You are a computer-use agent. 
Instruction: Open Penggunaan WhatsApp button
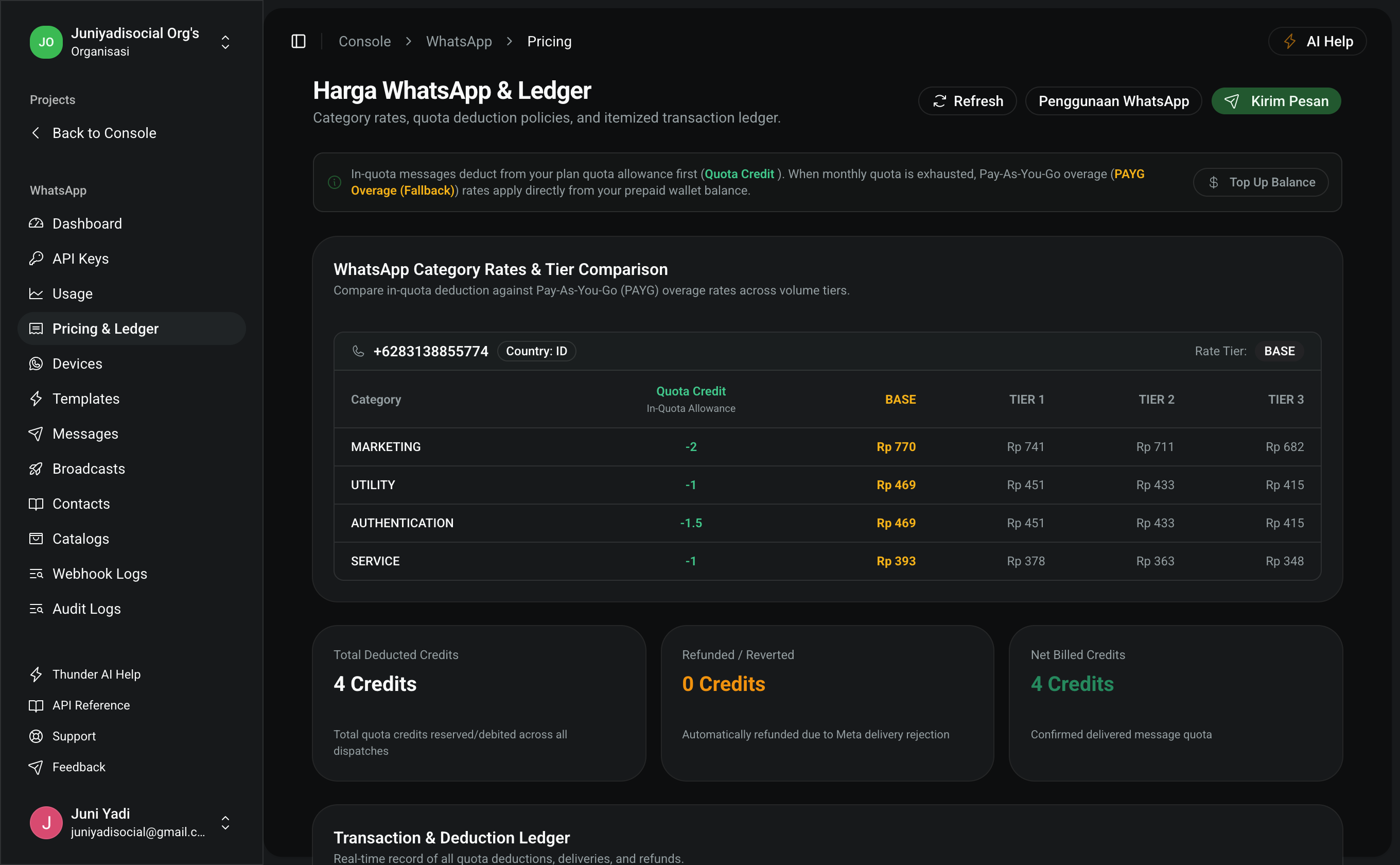(x=1113, y=101)
